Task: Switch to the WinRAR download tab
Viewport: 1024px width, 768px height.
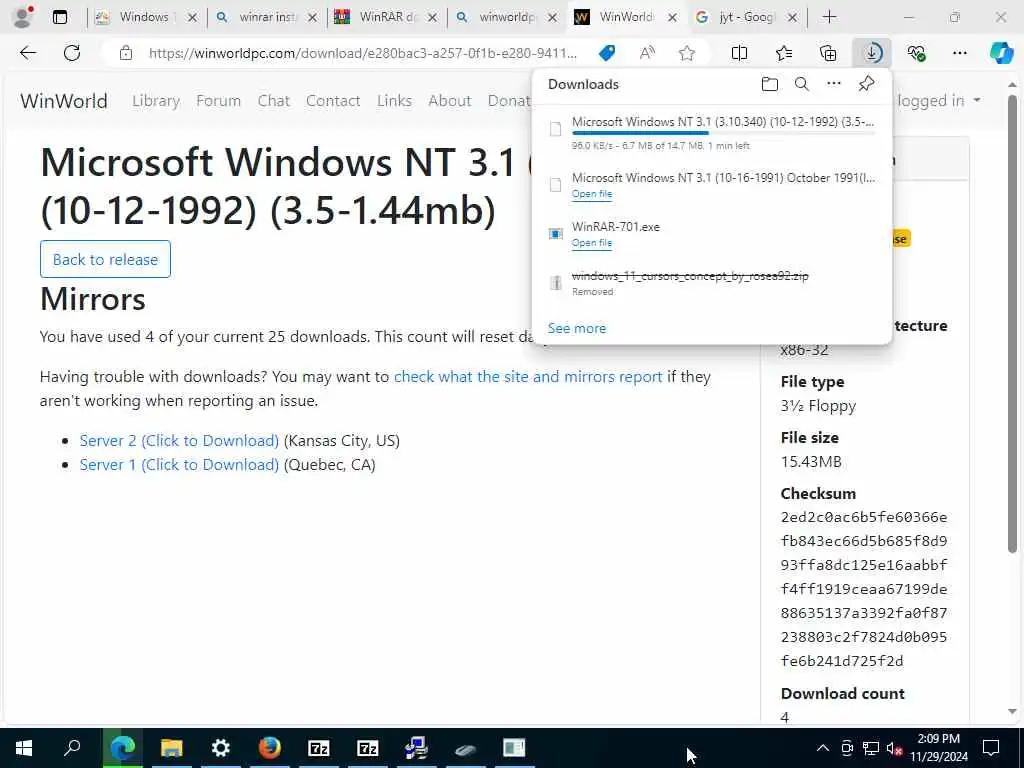Action: 385,17
